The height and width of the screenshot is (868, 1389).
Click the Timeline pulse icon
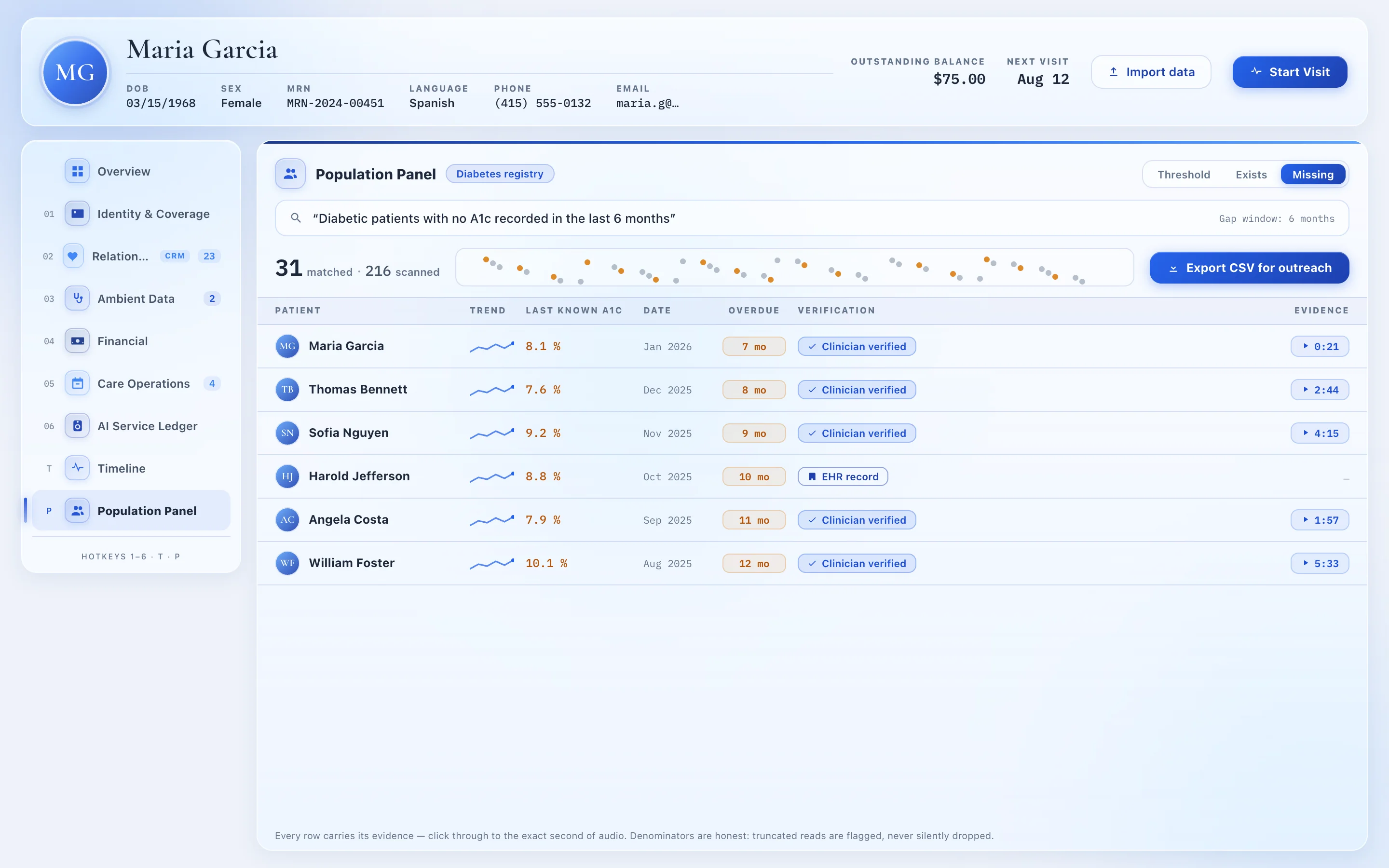pyautogui.click(x=77, y=468)
